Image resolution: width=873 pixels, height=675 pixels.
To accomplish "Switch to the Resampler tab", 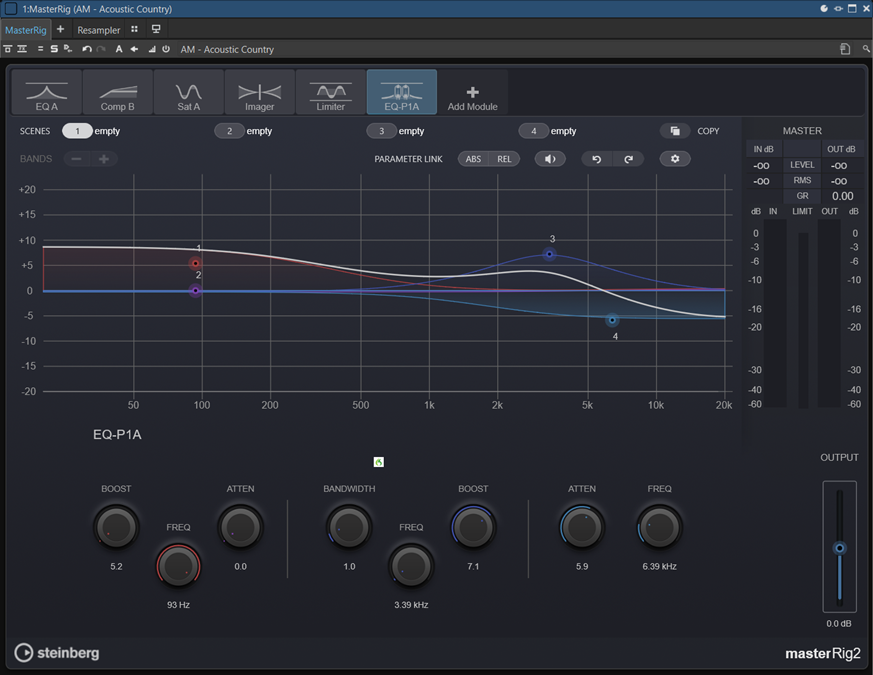I will pyautogui.click(x=99, y=30).
